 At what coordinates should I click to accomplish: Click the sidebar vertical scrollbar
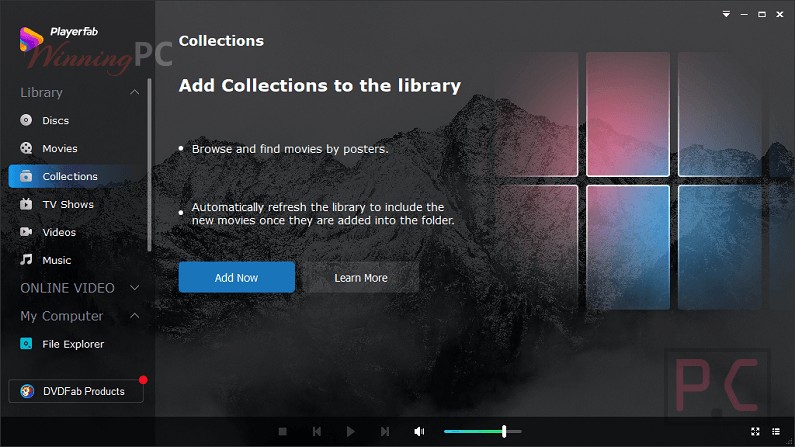click(149, 165)
